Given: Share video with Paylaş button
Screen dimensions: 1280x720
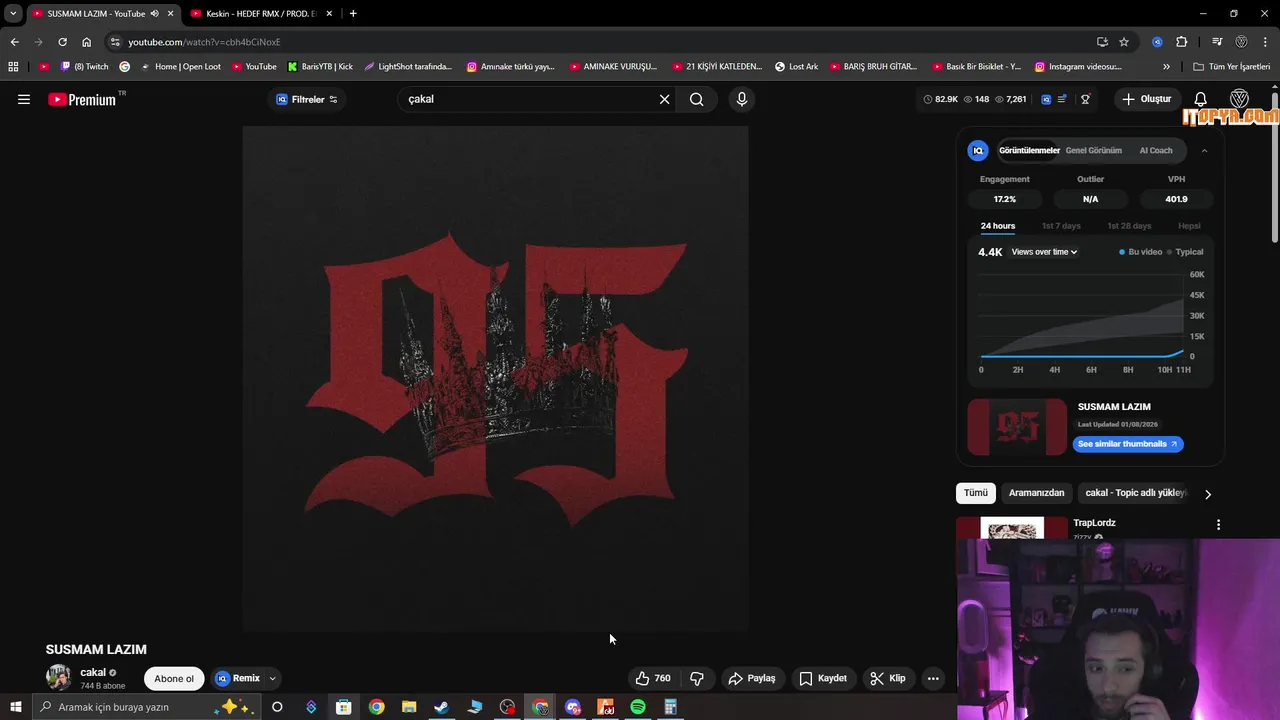Looking at the screenshot, I should (x=751, y=678).
